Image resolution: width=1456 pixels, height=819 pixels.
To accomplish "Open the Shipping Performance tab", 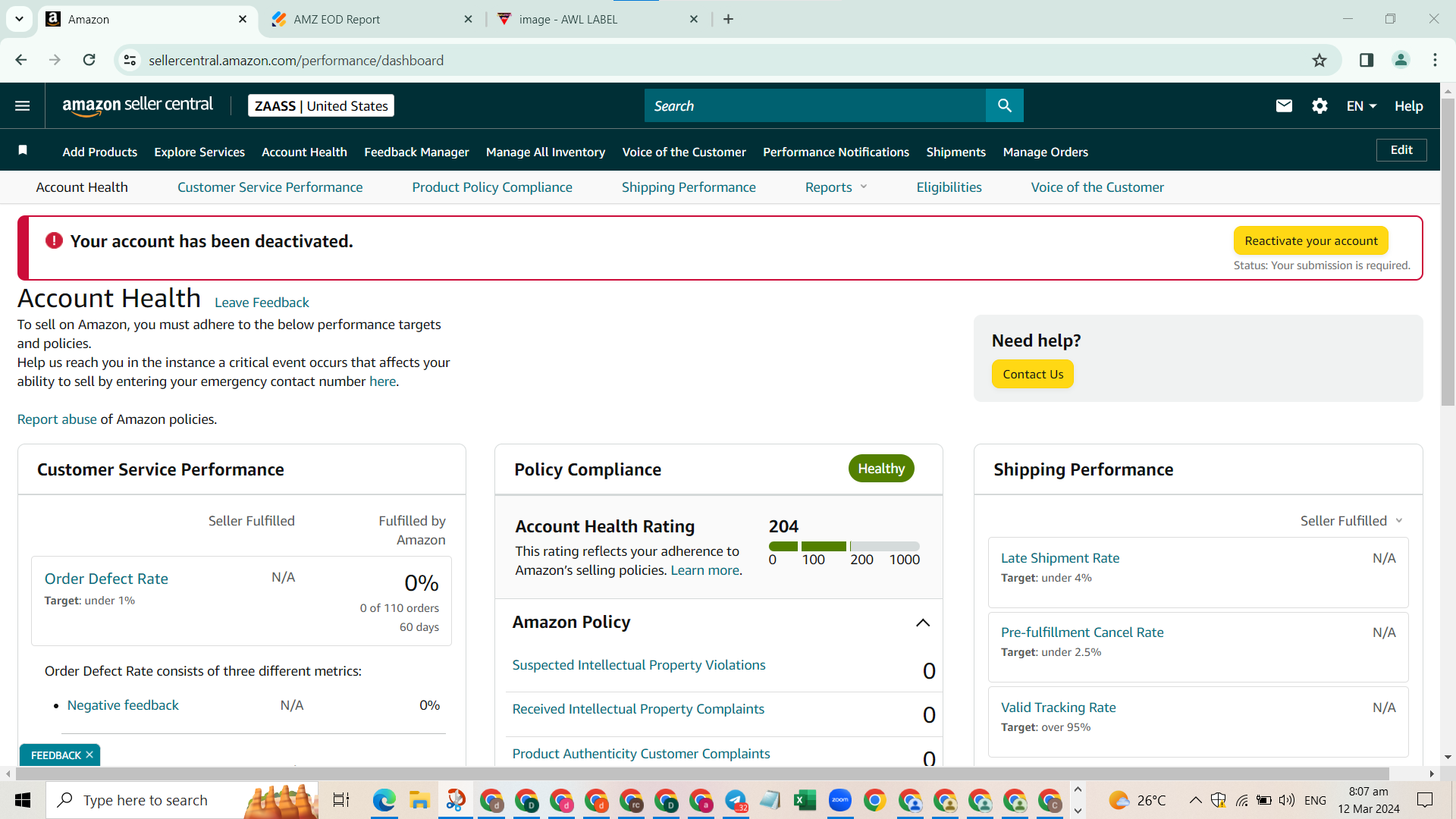I will point(689,187).
